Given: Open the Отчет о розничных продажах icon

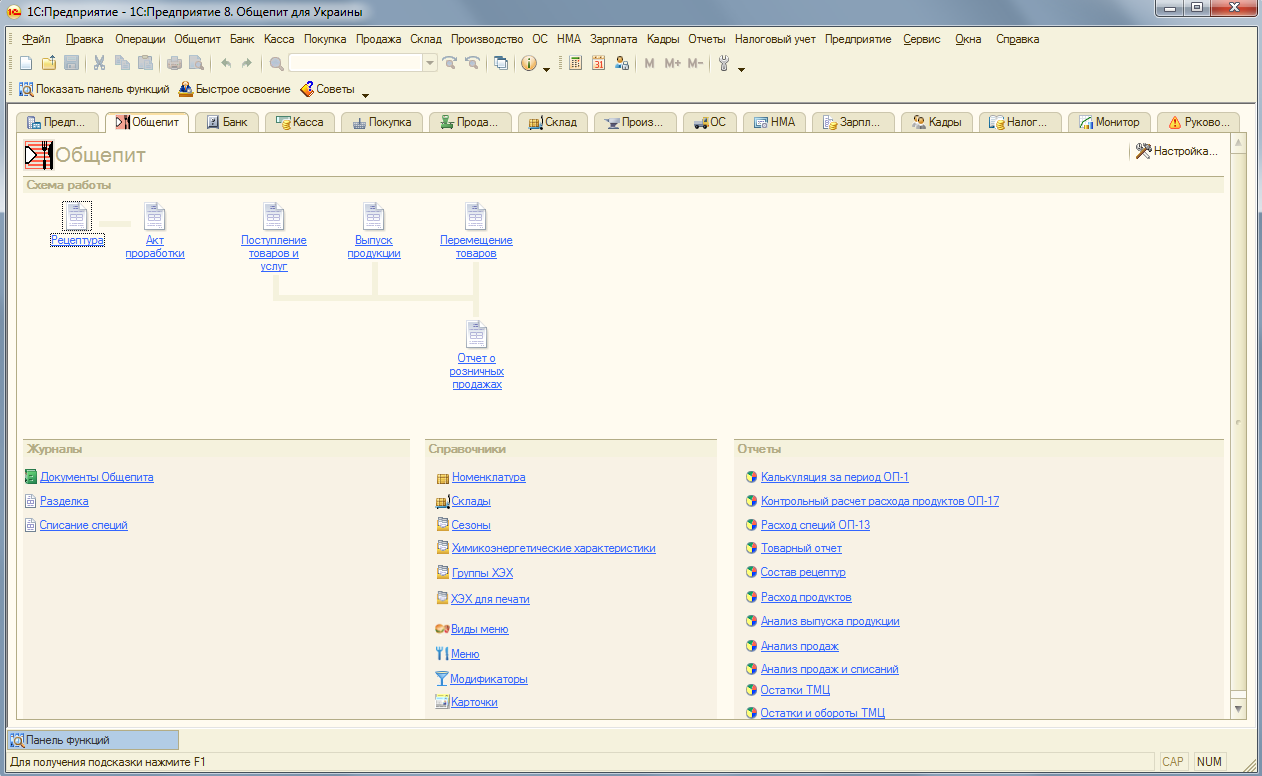Looking at the screenshot, I should pyautogui.click(x=476, y=334).
